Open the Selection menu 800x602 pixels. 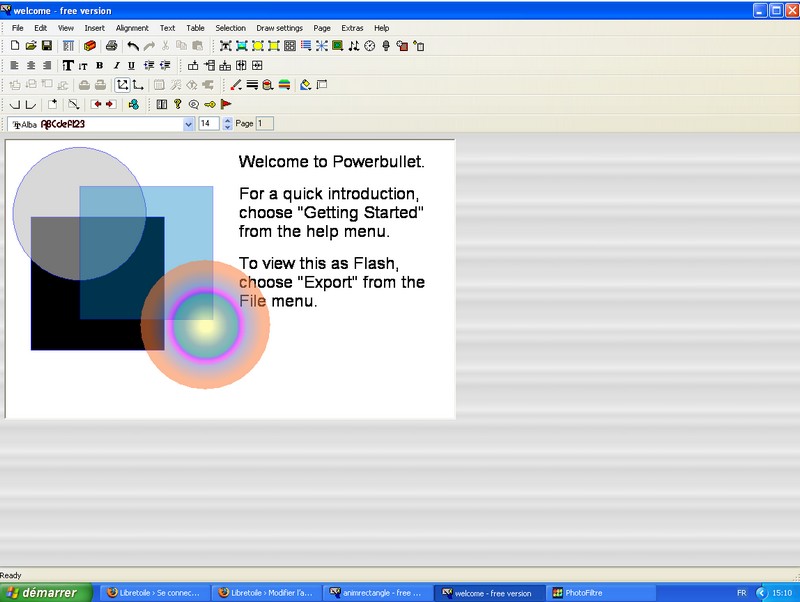click(x=230, y=28)
